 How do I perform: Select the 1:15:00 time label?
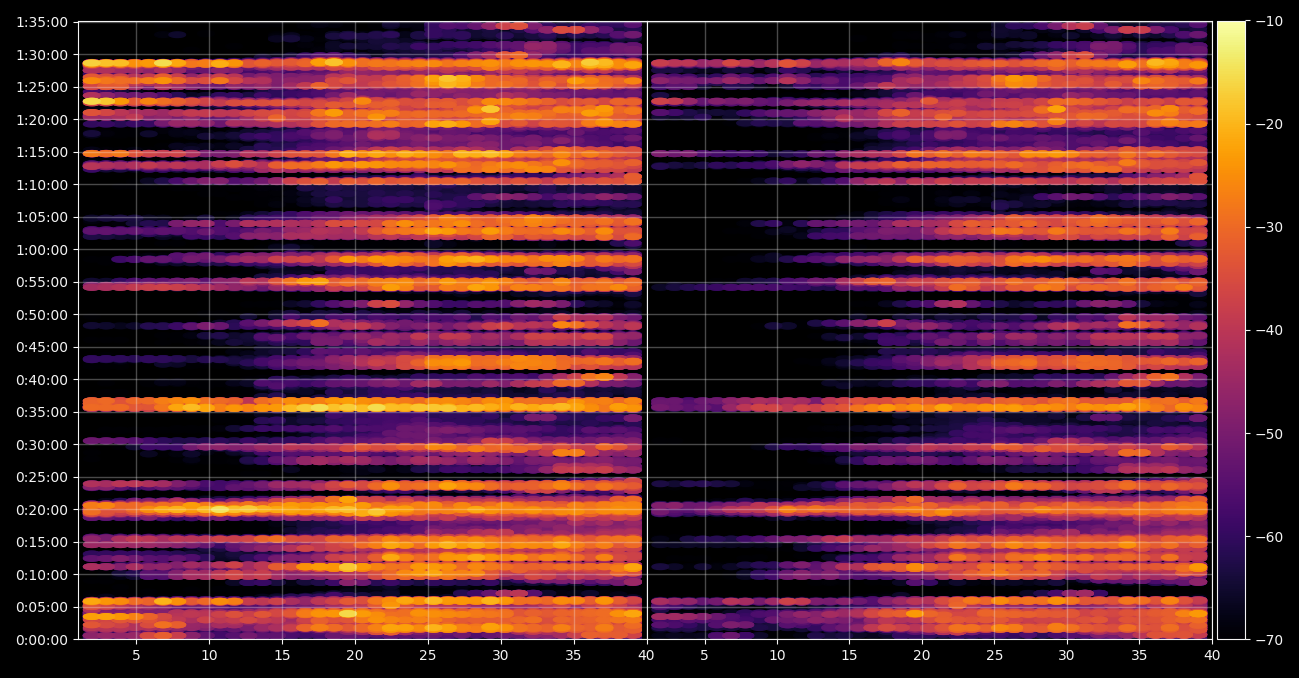pos(42,152)
